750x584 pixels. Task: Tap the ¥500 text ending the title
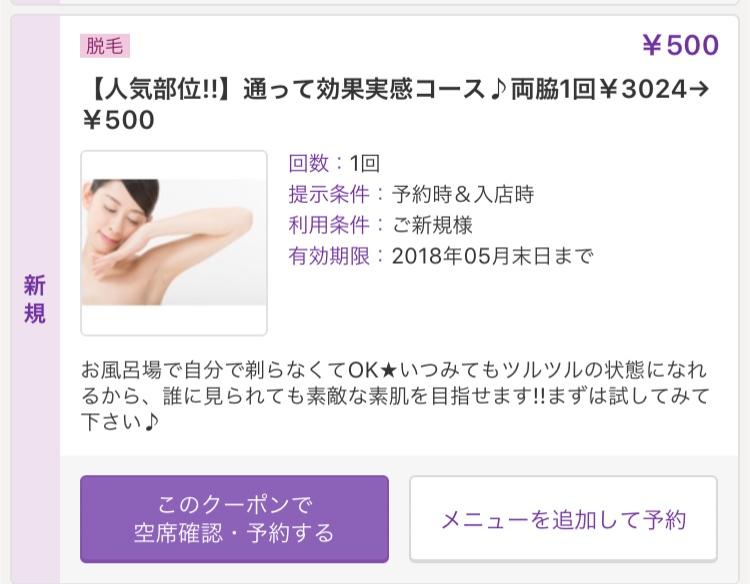pos(118,120)
